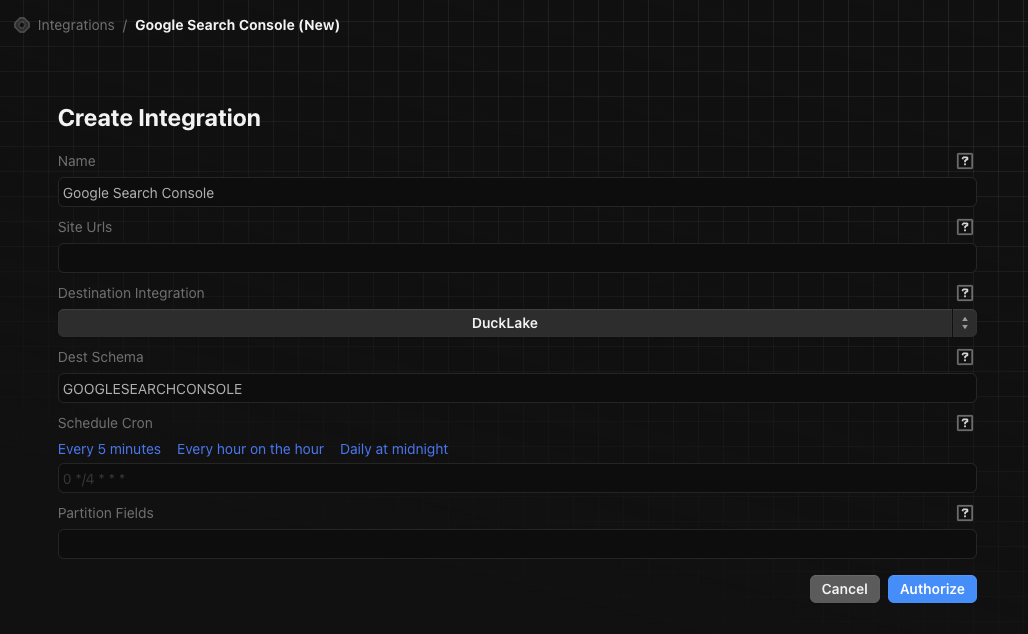Screen dimensions: 1028x634
Task: Click the Site Urls input field
Action: [517, 258]
